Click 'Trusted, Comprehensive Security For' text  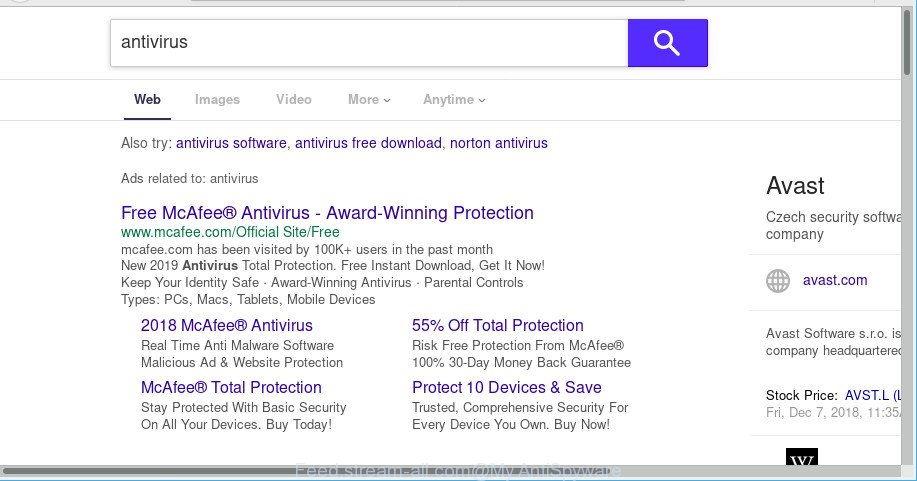click(x=520, y=407)
